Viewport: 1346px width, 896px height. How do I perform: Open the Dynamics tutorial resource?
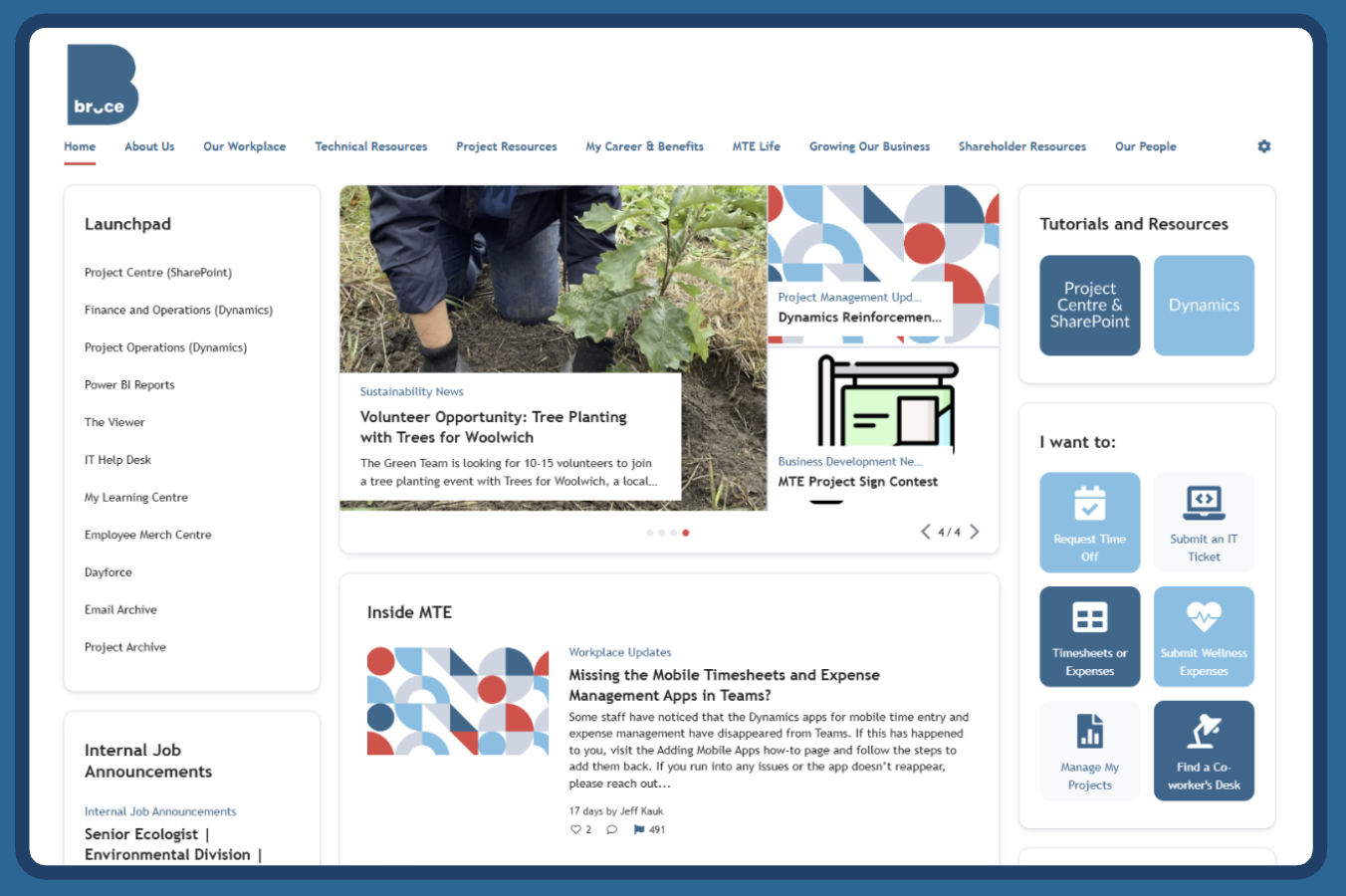coord(1205,306)
